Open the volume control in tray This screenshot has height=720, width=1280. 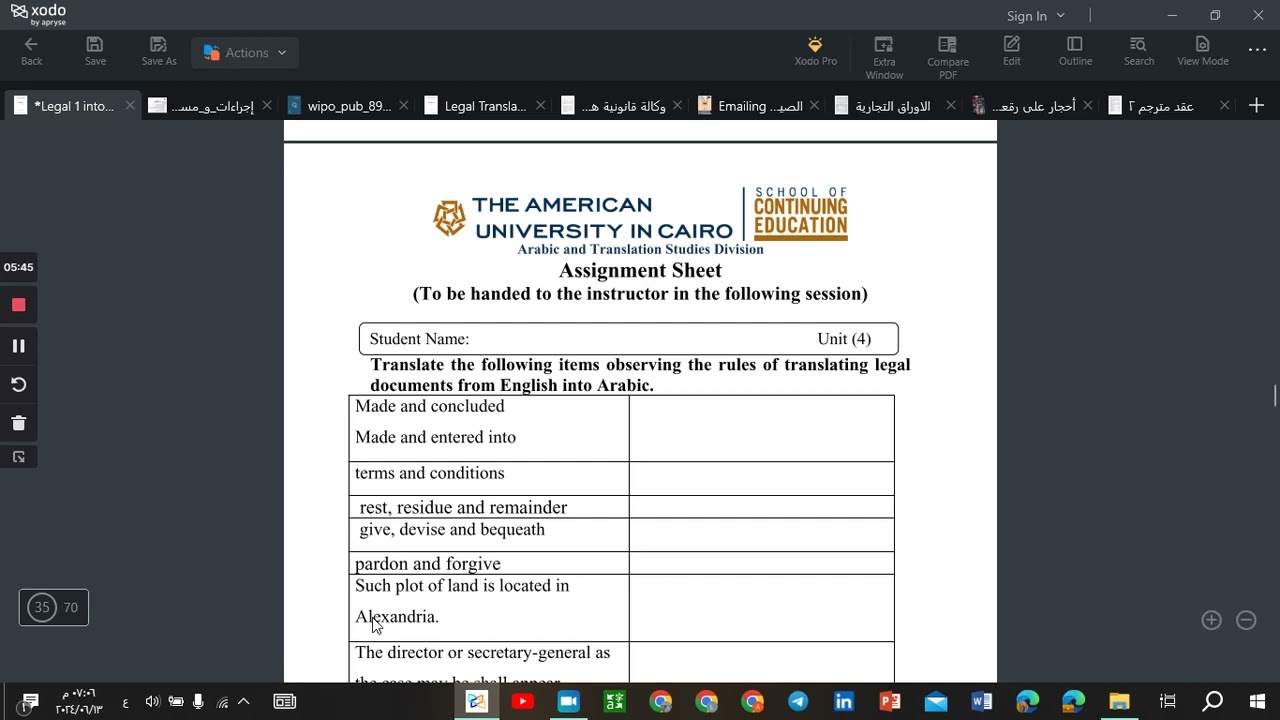pos(152,702)
